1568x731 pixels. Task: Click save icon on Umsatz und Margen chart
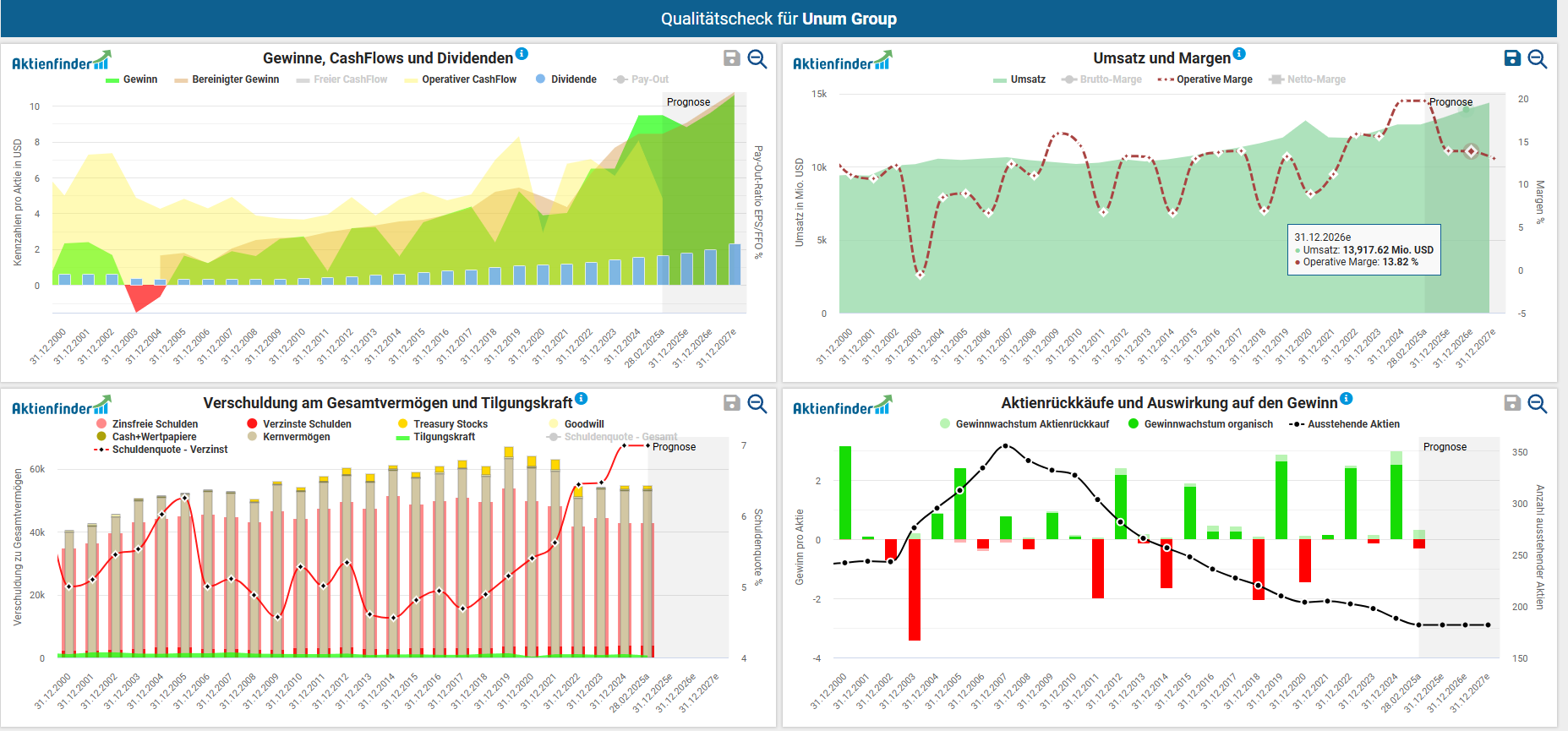(1512, 58)
